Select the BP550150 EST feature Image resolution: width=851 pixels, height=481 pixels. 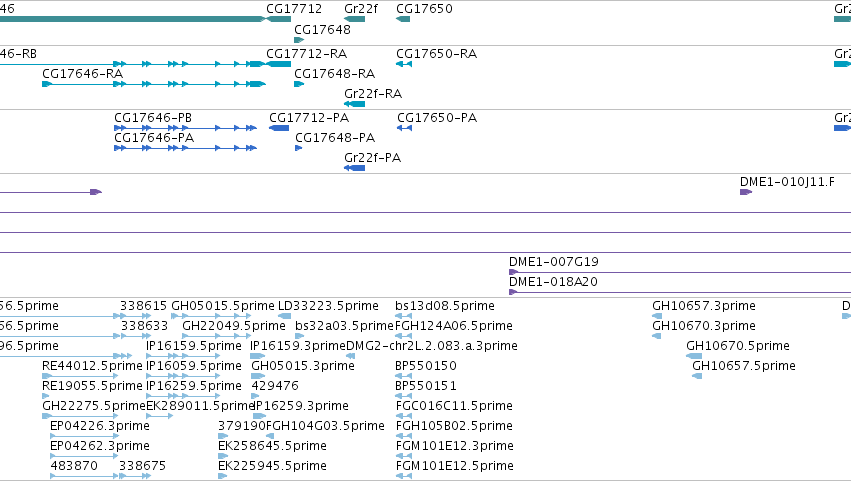[404, 376]
